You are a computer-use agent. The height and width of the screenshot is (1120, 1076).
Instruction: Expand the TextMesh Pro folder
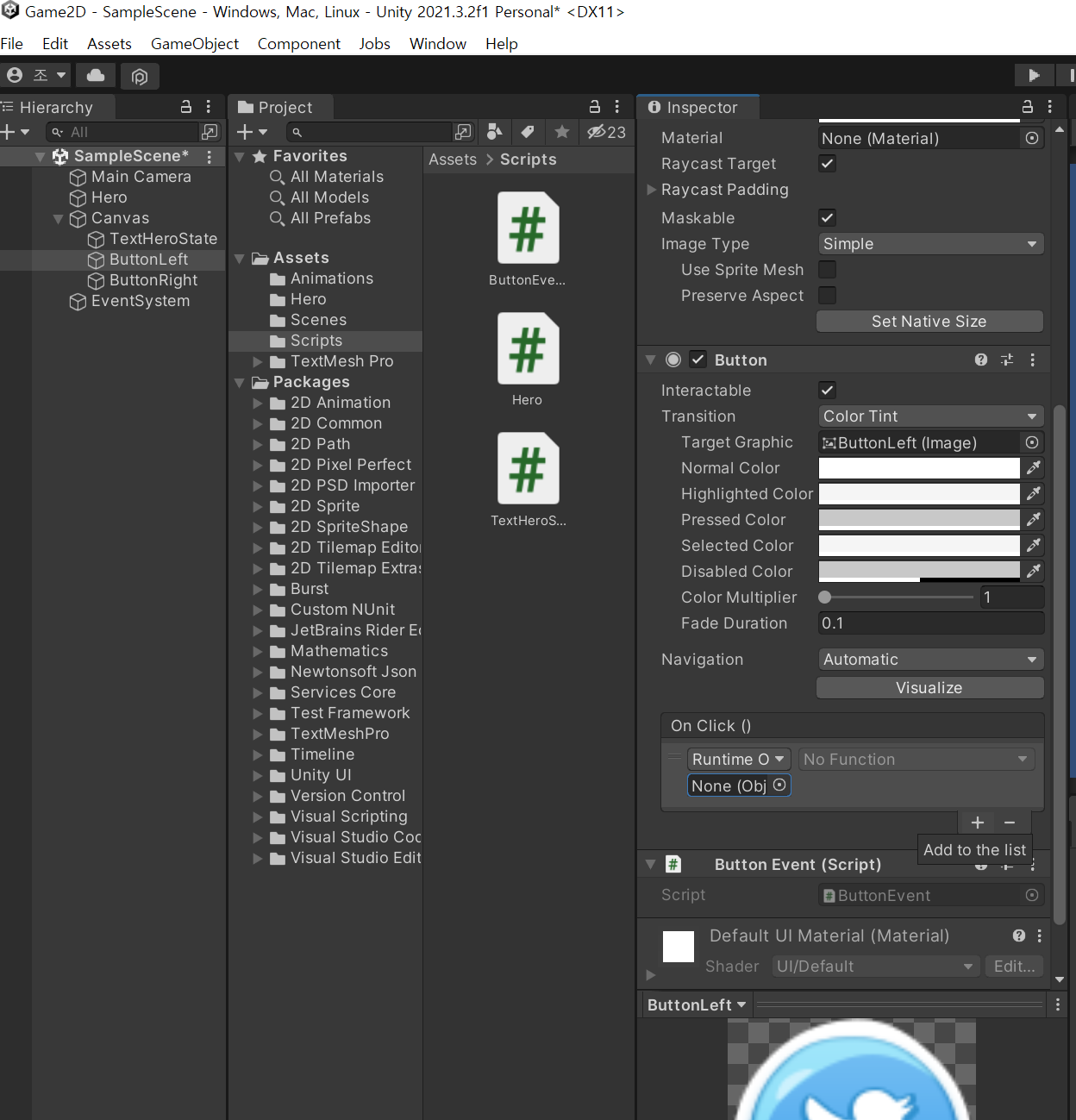257,362
